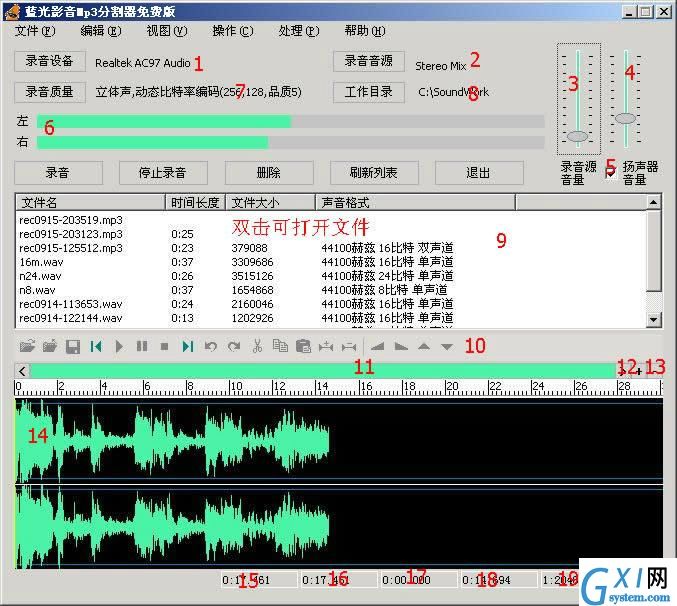Click the 退出 button
The image size is (677, 606).
pos(479,173)
